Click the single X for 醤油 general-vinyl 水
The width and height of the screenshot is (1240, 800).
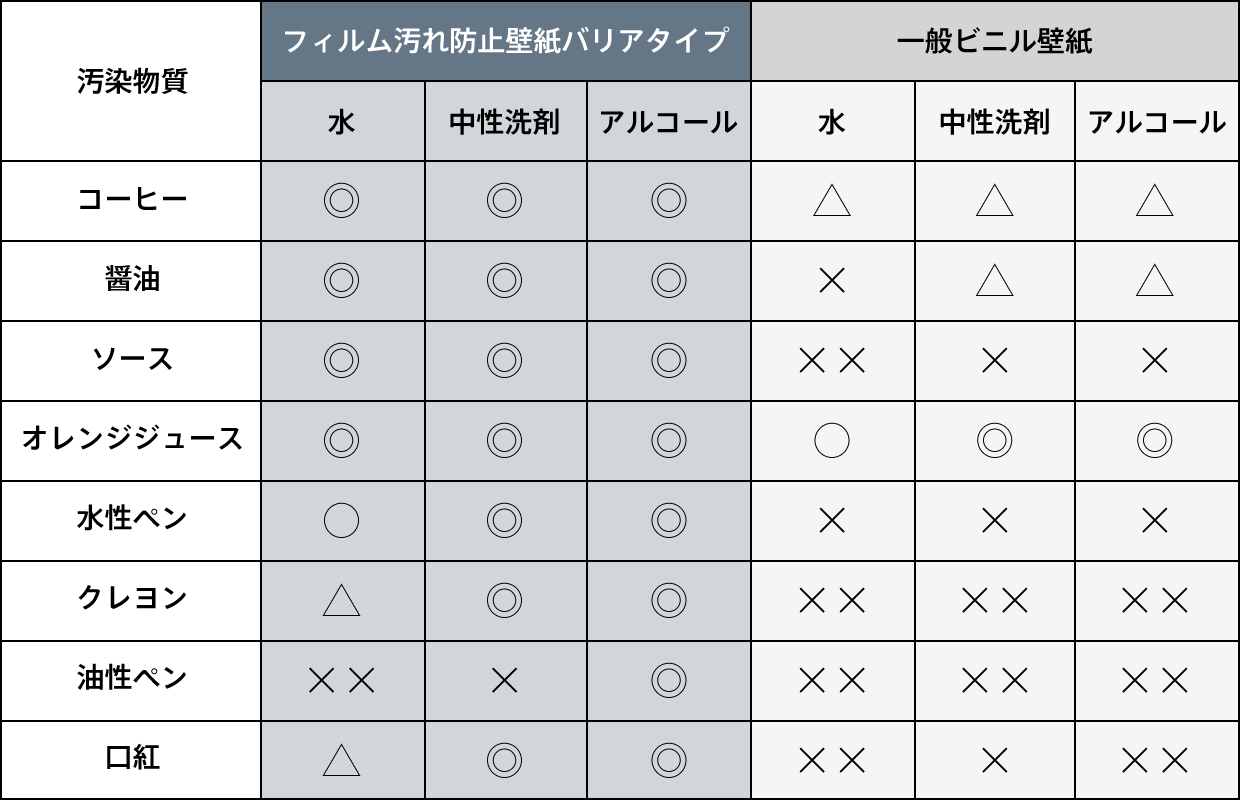pyautogui.click(x=832, y=280)
